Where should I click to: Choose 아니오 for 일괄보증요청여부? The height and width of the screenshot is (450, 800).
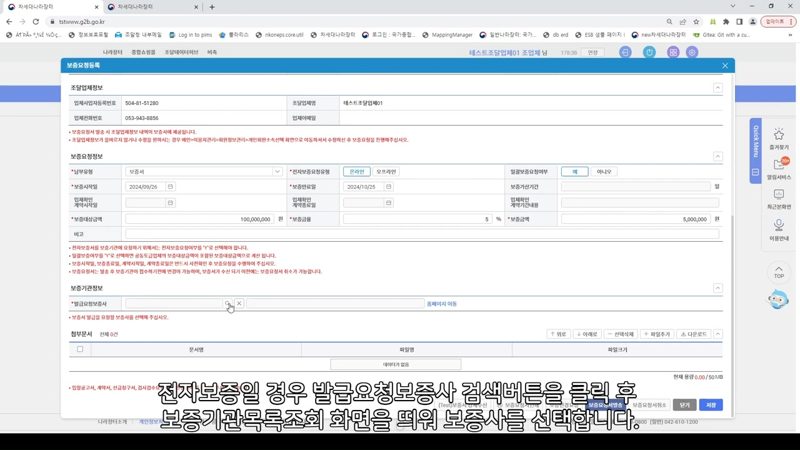(604, 171)
